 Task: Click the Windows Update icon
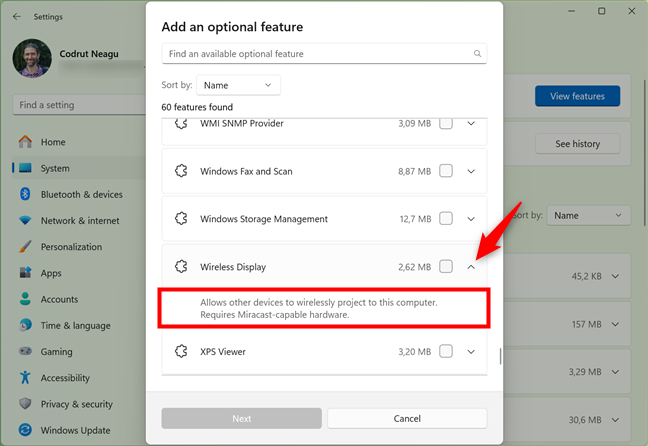click(x=25, y=430)
